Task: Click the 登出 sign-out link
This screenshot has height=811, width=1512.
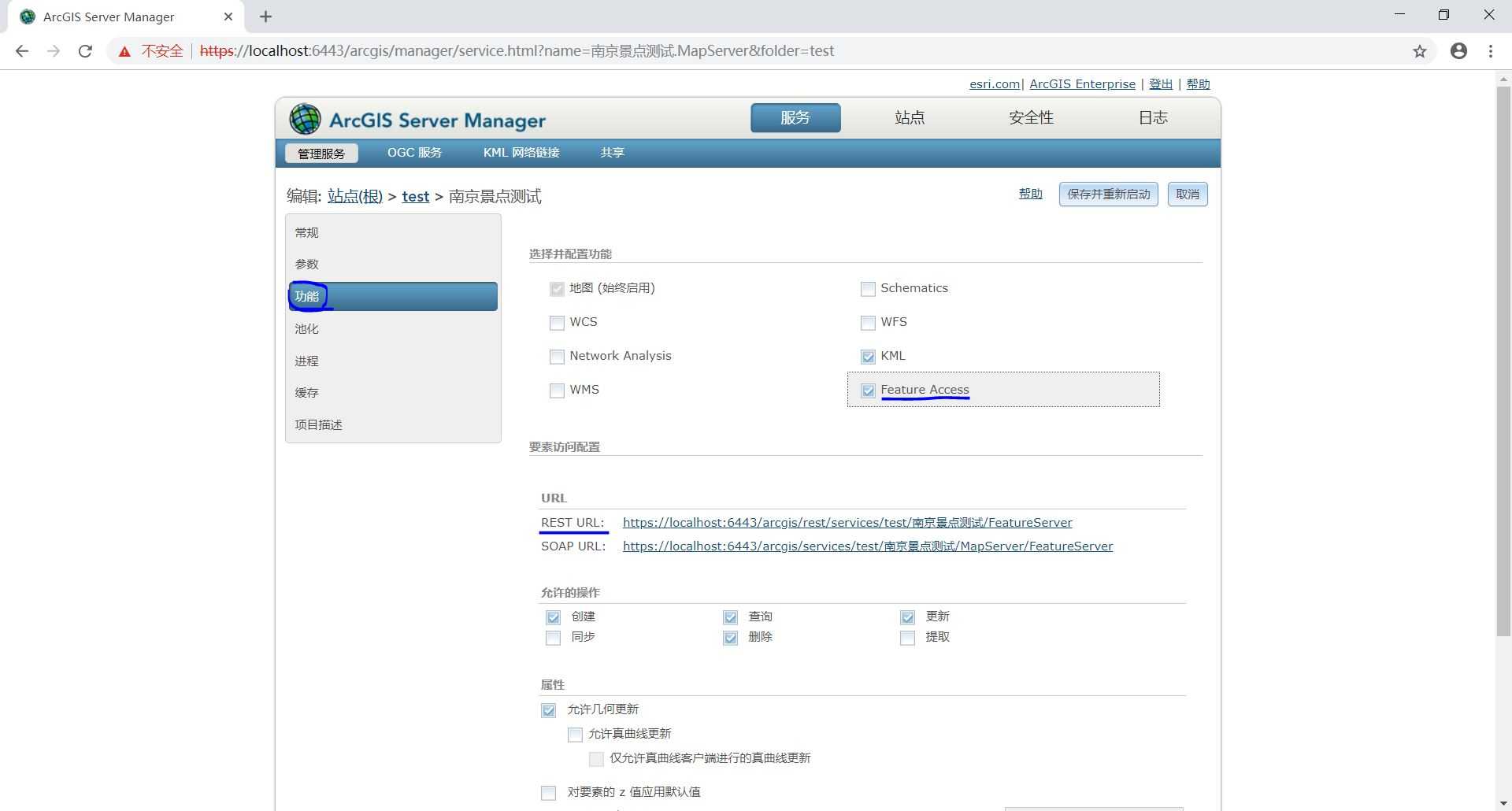Action: coord(1161,84)
